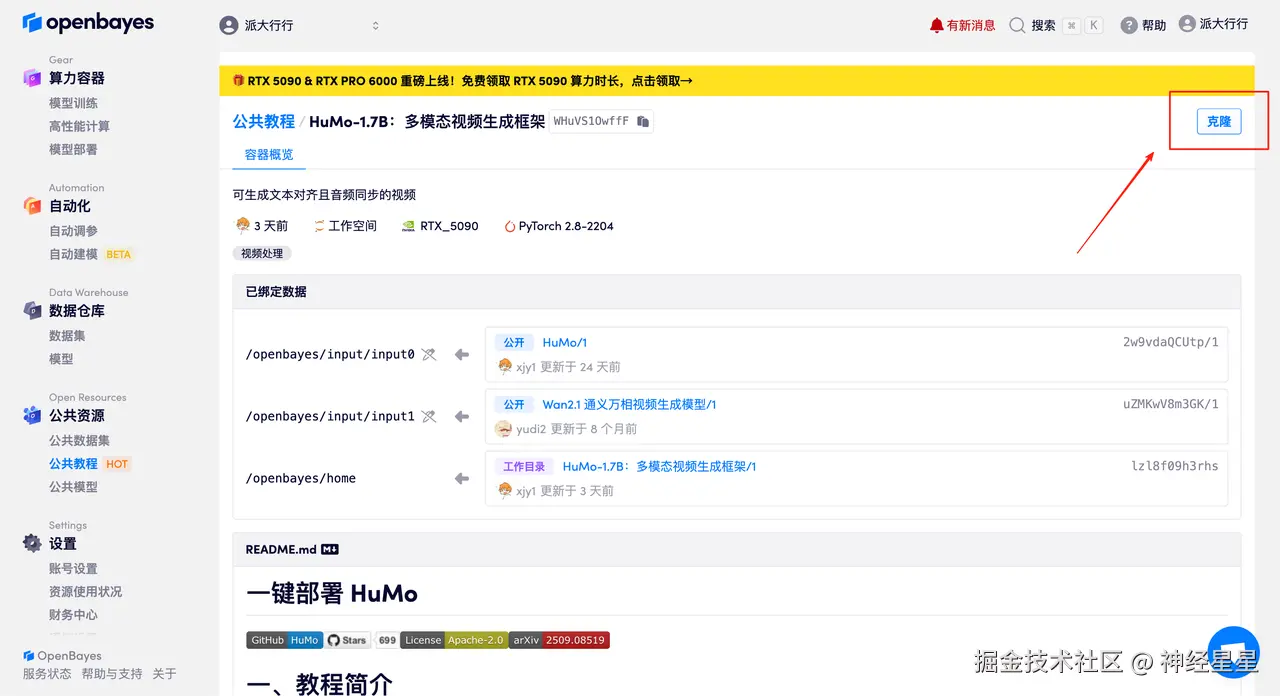1280x696 pixels.
Task: Go to 模型部署 in sidebar
Action: tap(73, 149)
